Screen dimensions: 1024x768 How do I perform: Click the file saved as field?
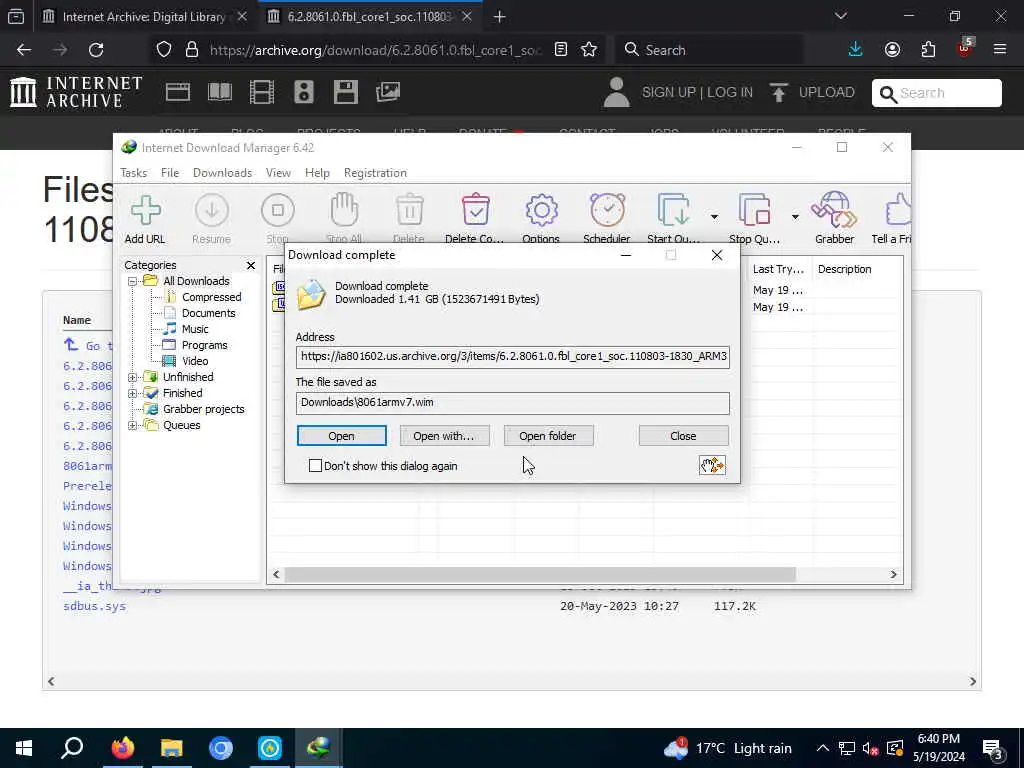[513, 403]
